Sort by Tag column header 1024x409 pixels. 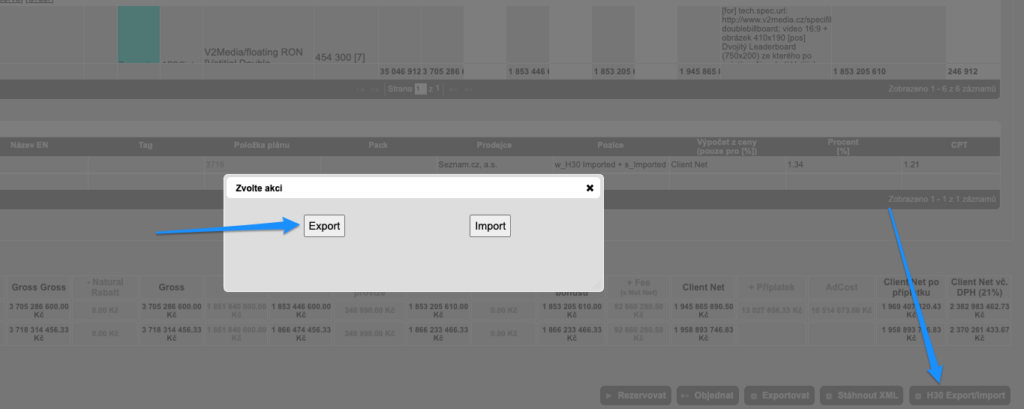click(x=145, y=145)
